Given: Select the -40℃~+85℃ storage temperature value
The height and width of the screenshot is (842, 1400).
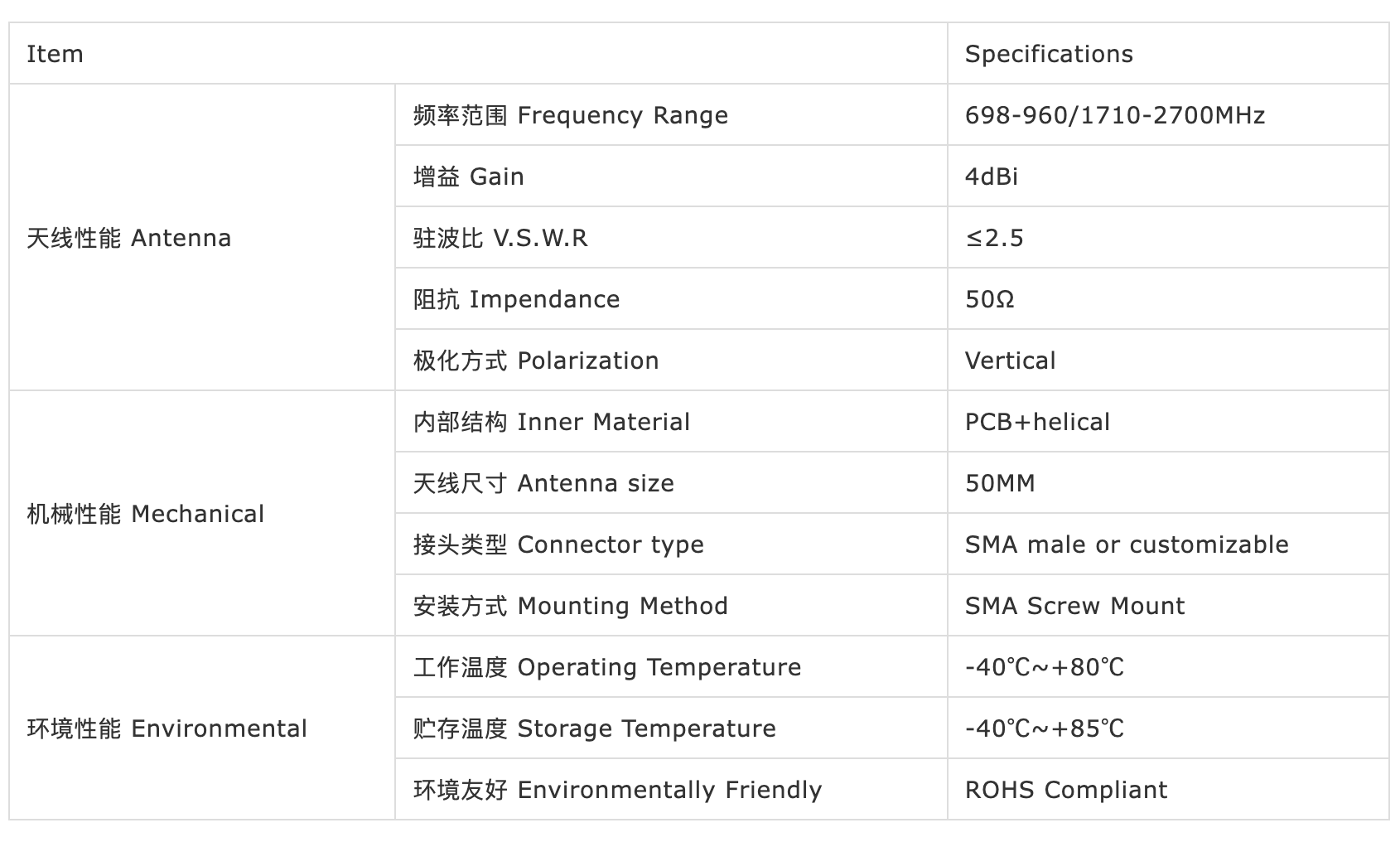Looking at the screenshot, I should (1045, 728).
